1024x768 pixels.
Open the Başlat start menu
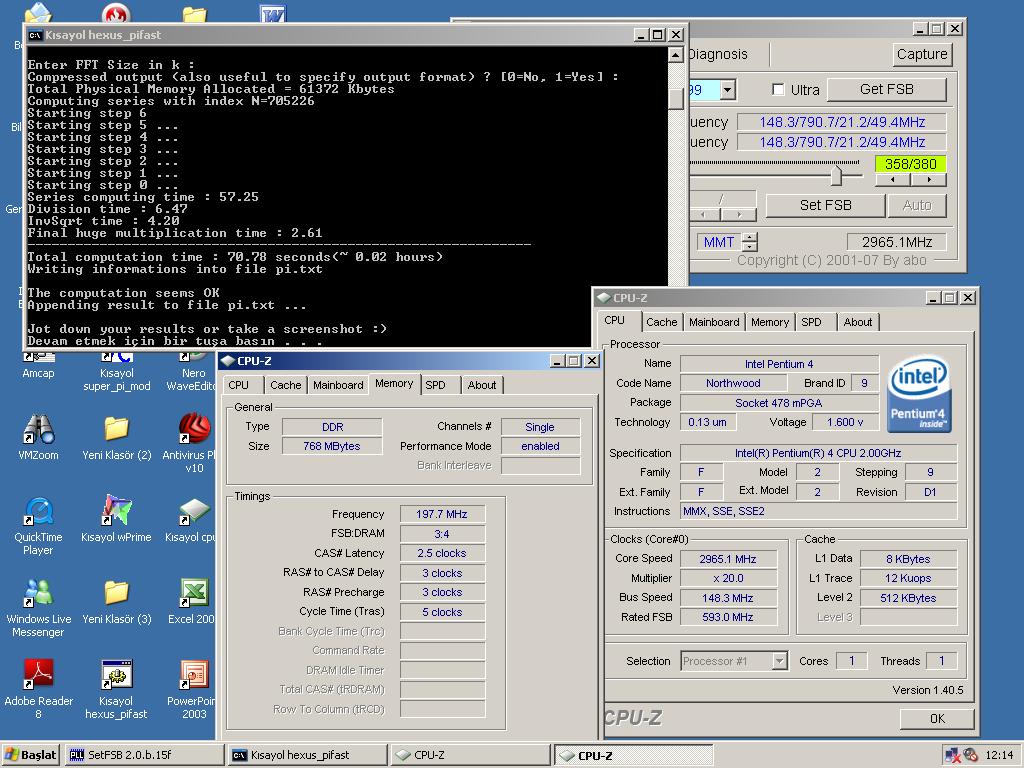pos(31,755)
